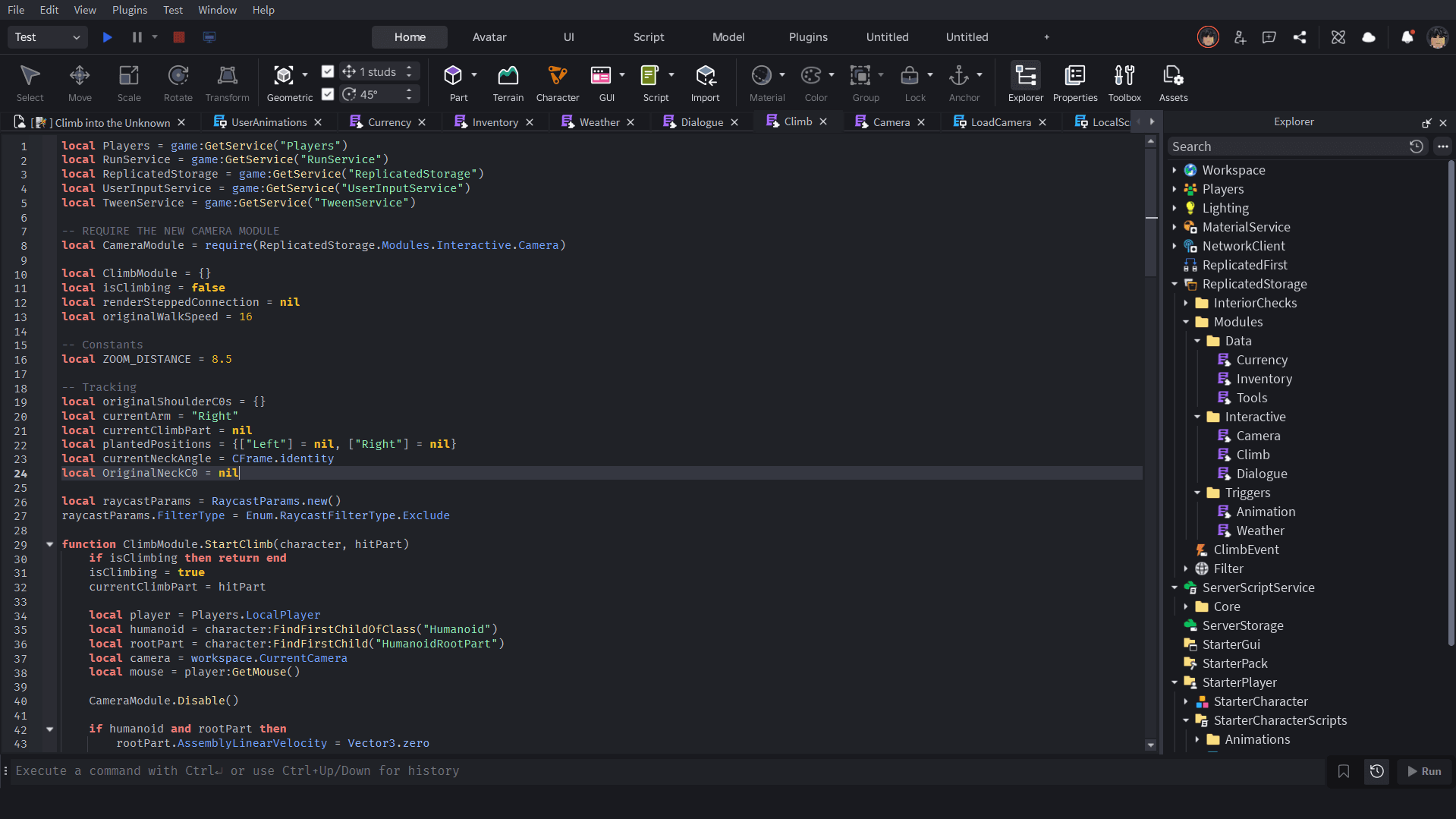Collapse the ReplicatedStorage tree node
The height and width of the screenshot is (819, 1456).
(1175, 284)
